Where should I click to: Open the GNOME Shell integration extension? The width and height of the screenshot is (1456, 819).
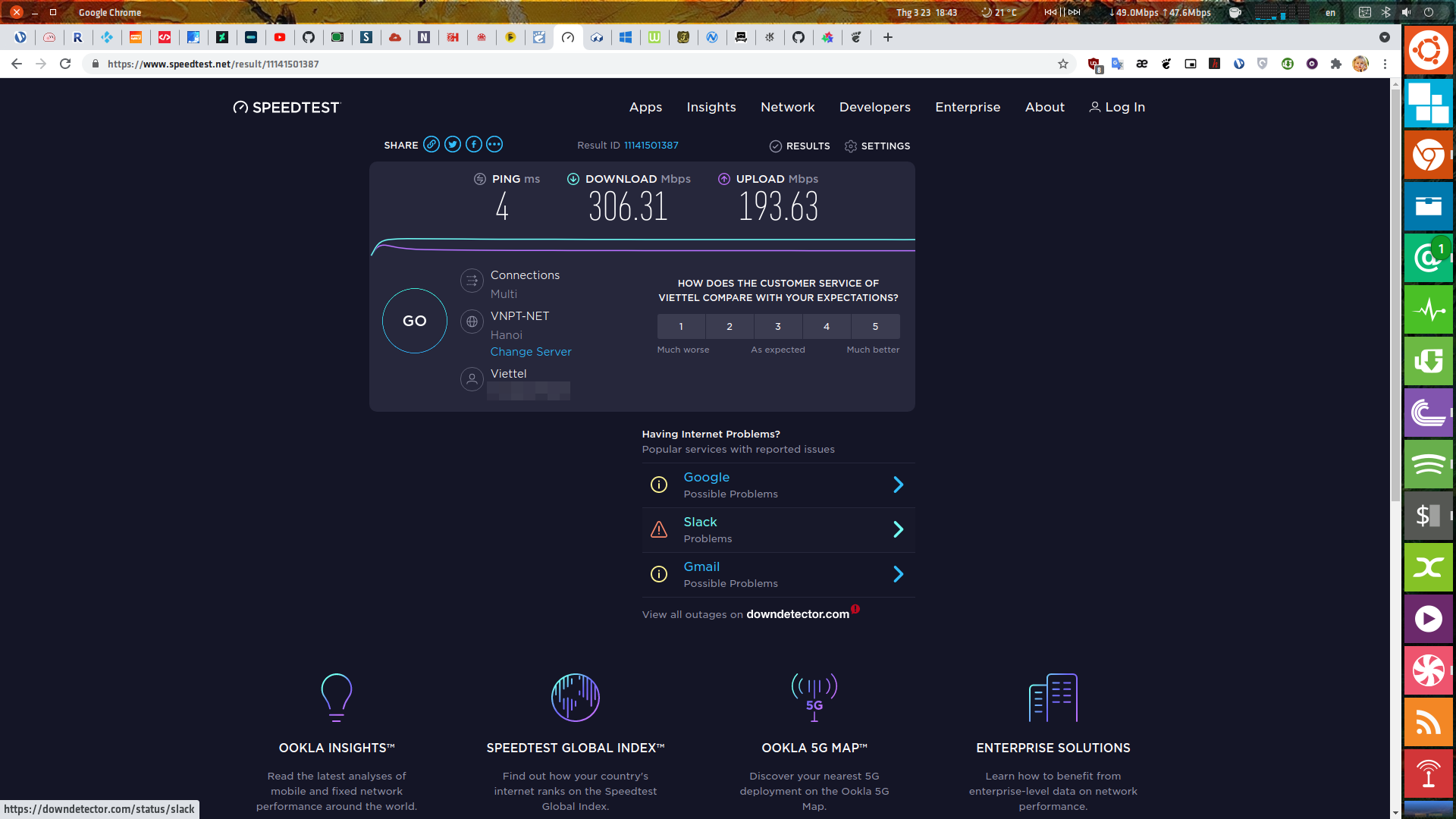(x=1166, y=64)
